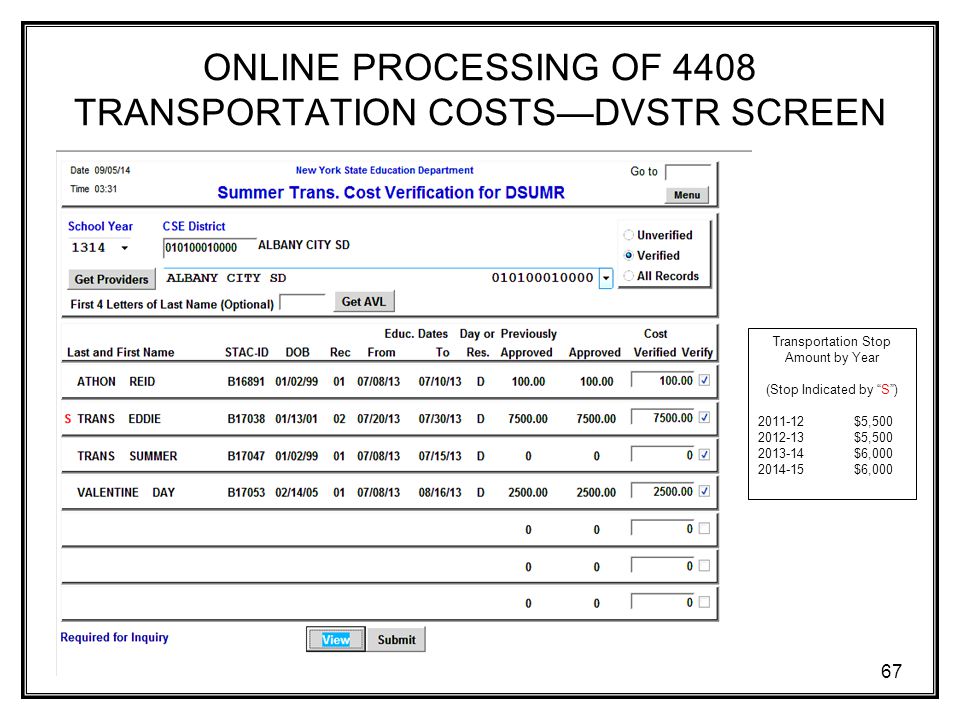Click STAC-ID B17053

246,492
